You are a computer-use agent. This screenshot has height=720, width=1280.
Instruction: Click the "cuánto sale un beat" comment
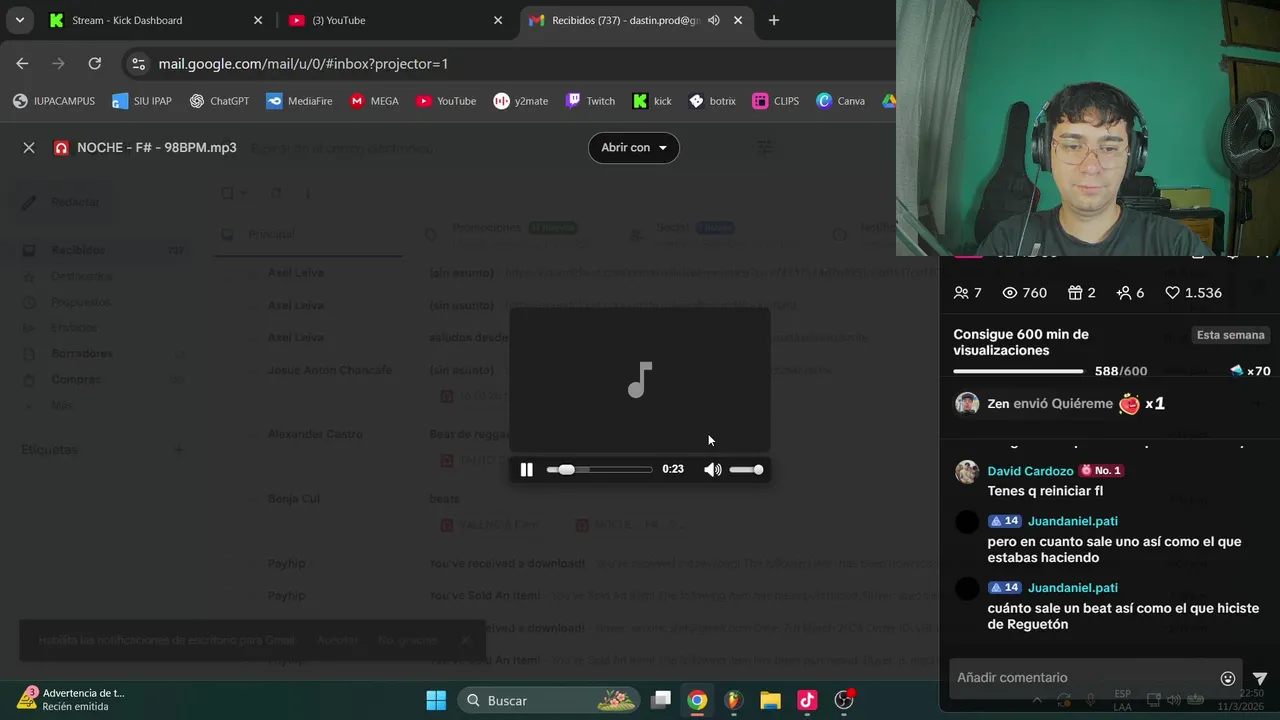click(x=1123, y=616)
